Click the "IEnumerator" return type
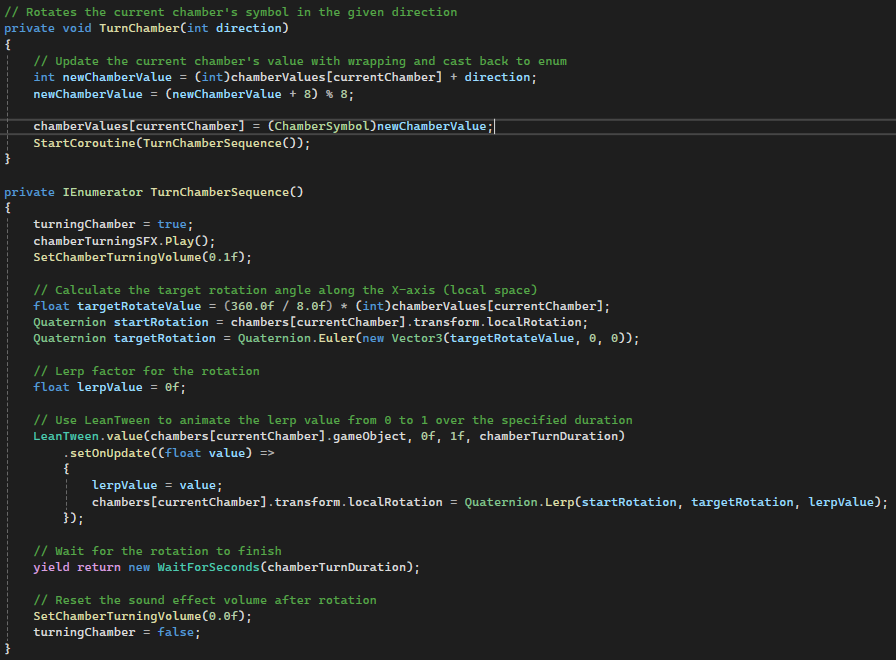The image size is (896, 660). click(103, 192)
